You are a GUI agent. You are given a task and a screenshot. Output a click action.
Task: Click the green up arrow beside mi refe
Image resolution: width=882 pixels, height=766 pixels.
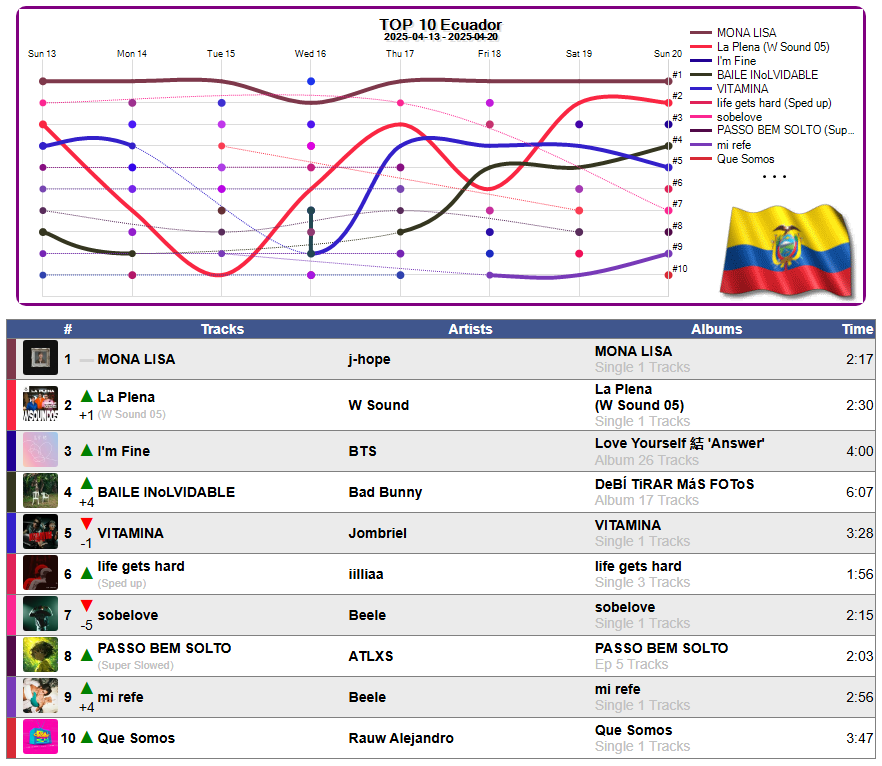pos(87,689)
